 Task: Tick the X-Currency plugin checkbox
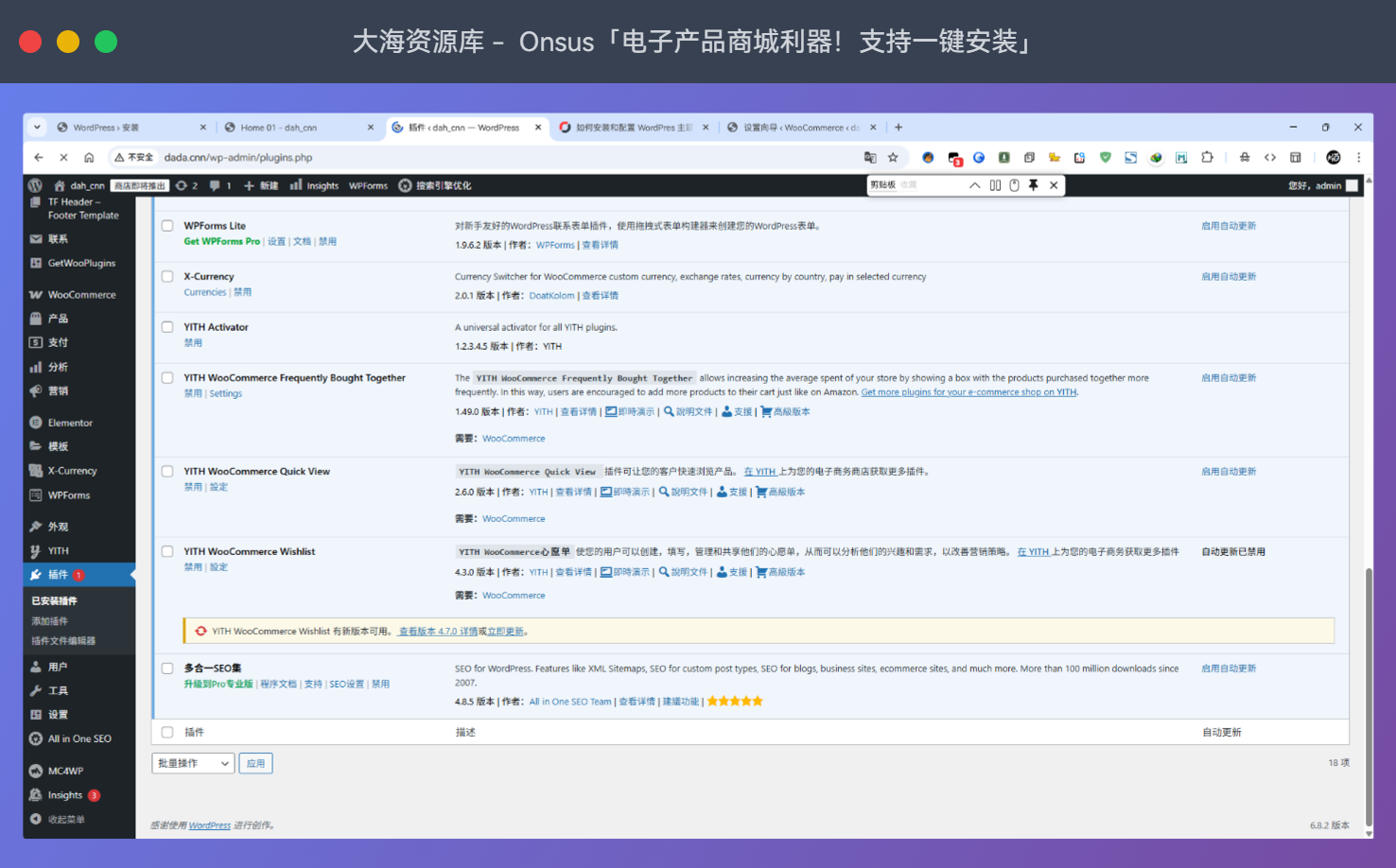(x=167, y=277)
